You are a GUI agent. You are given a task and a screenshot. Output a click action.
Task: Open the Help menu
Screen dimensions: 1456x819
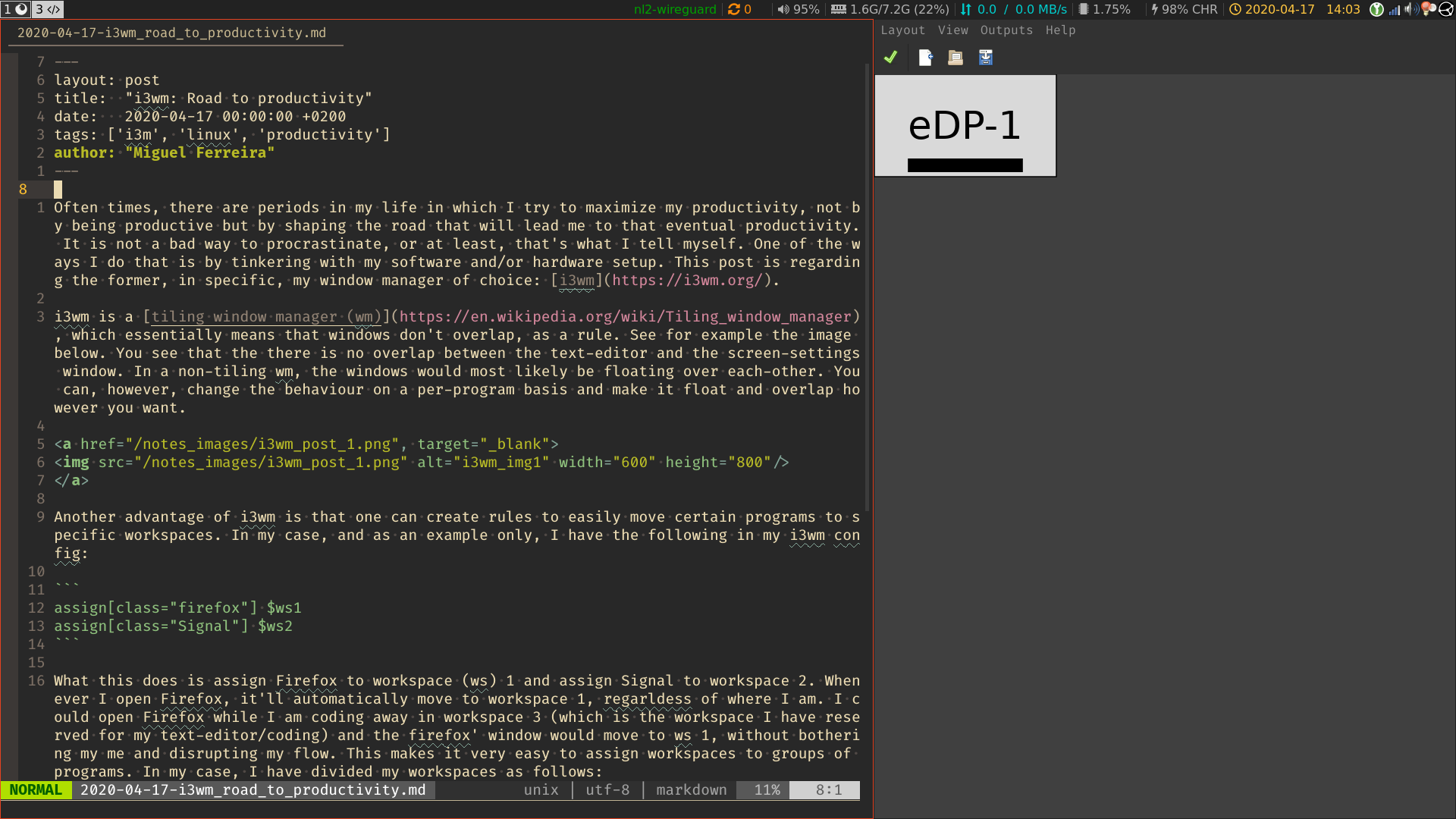[1060, 30]
